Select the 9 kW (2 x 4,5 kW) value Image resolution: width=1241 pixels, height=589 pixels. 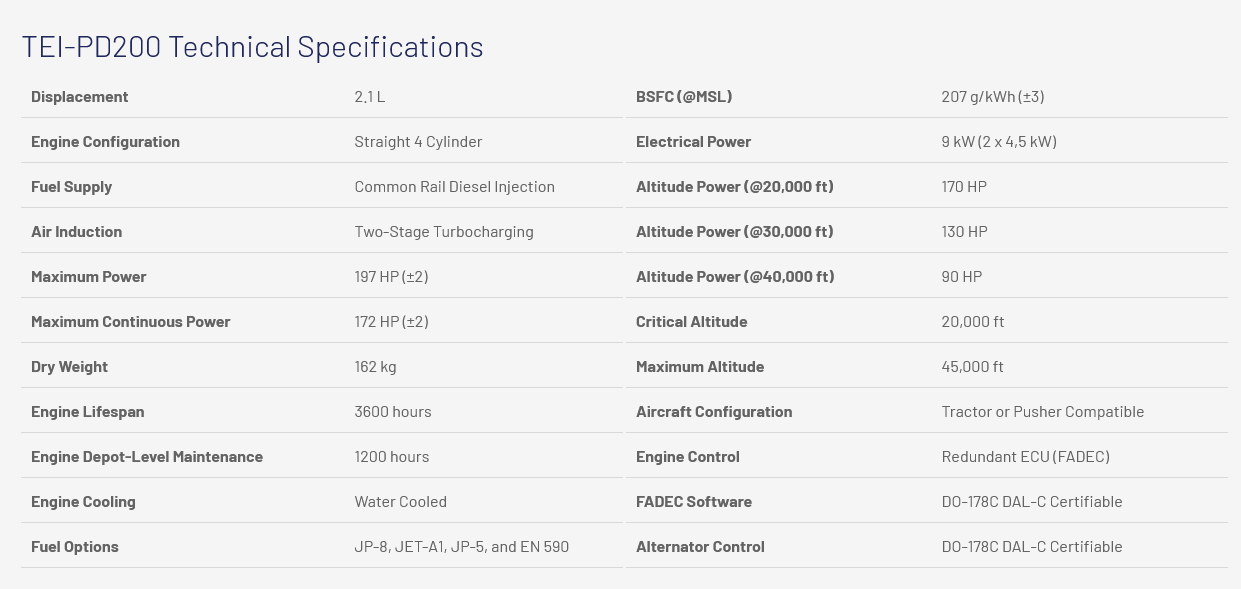pyautogui.click(x=998, y=142)
